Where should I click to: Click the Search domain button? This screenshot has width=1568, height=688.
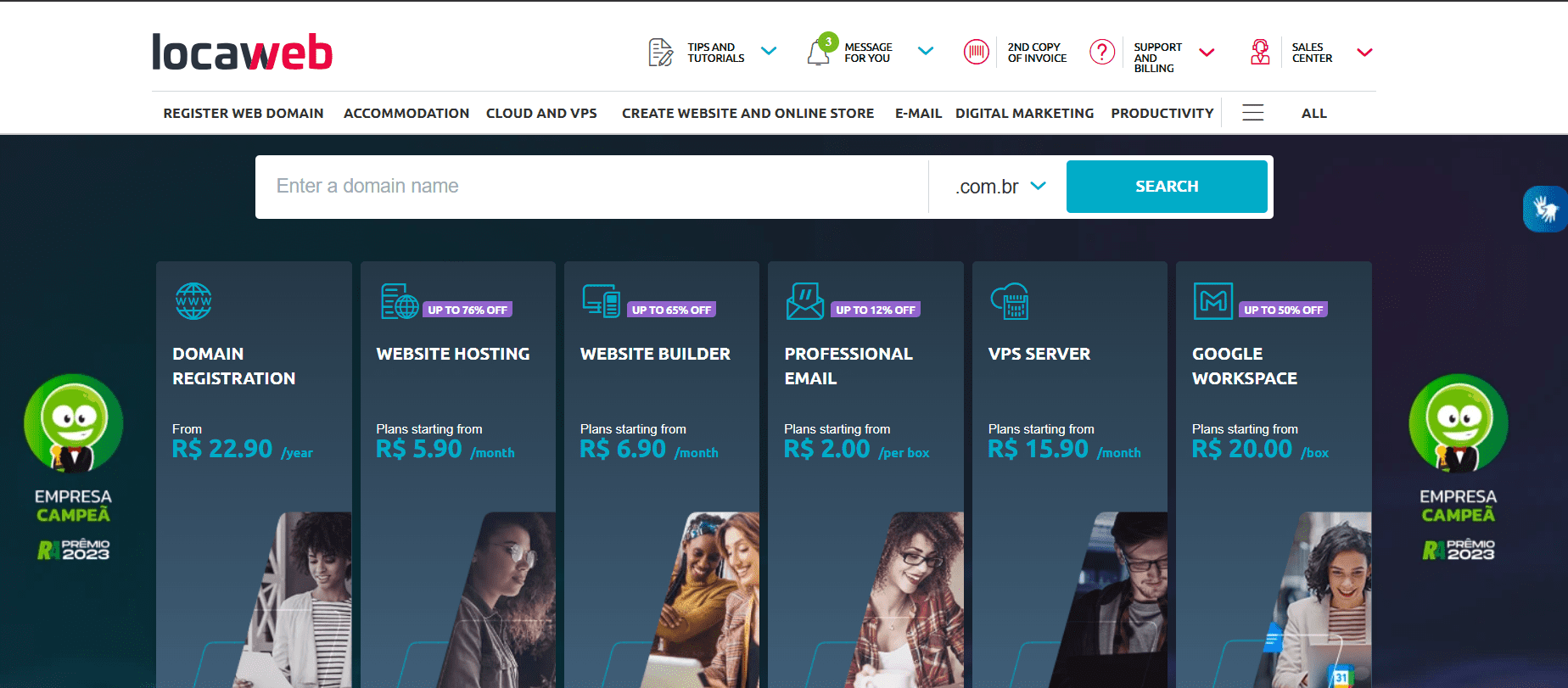pos(1167,187)
